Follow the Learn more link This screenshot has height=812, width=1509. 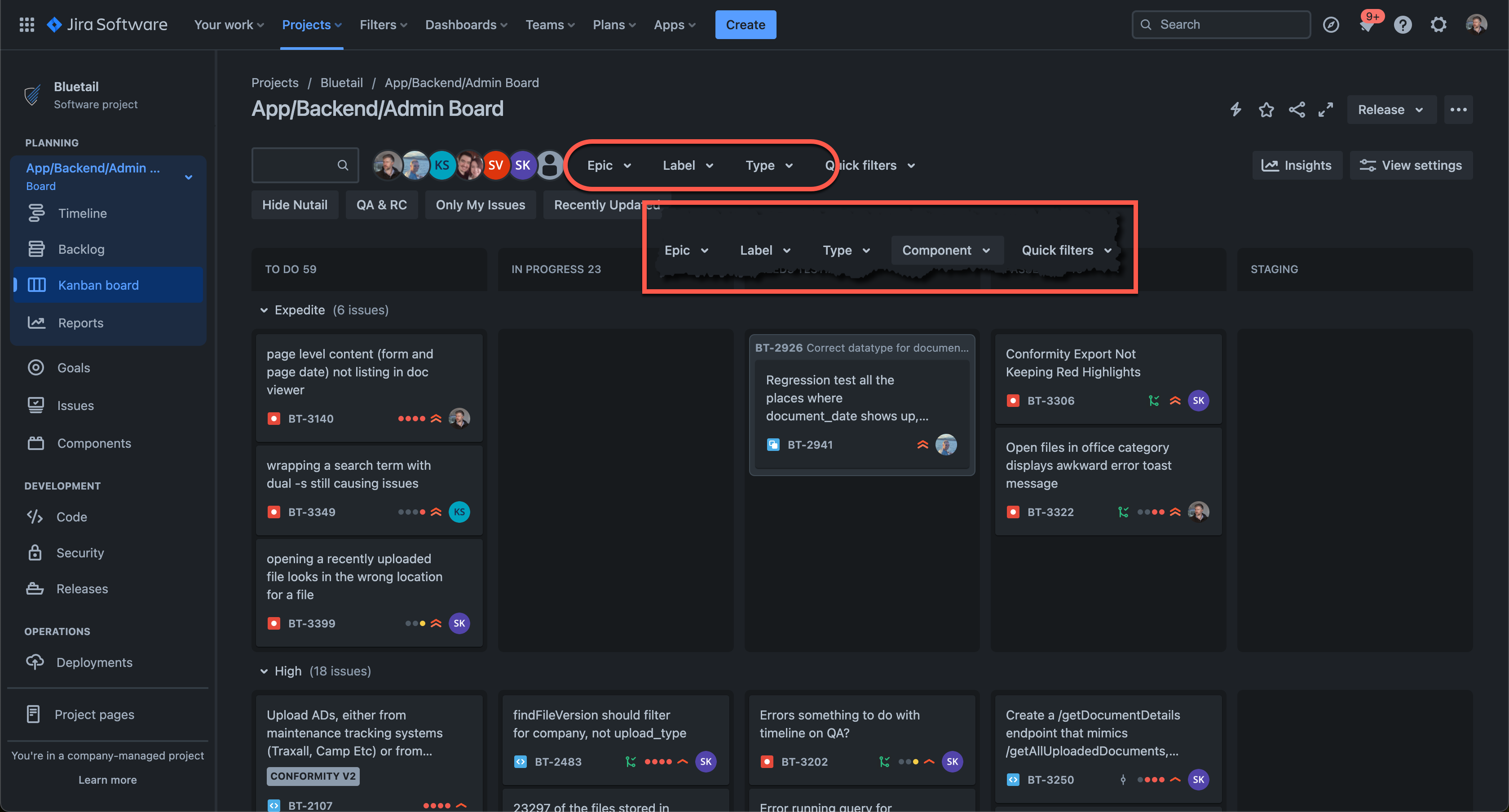(107, 780)
